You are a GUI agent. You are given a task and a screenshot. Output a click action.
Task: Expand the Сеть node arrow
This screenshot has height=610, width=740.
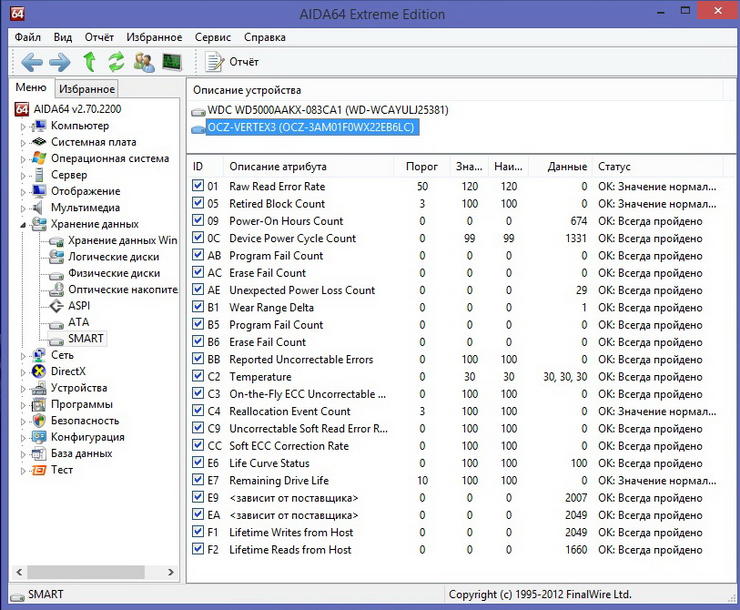[23, 356]
